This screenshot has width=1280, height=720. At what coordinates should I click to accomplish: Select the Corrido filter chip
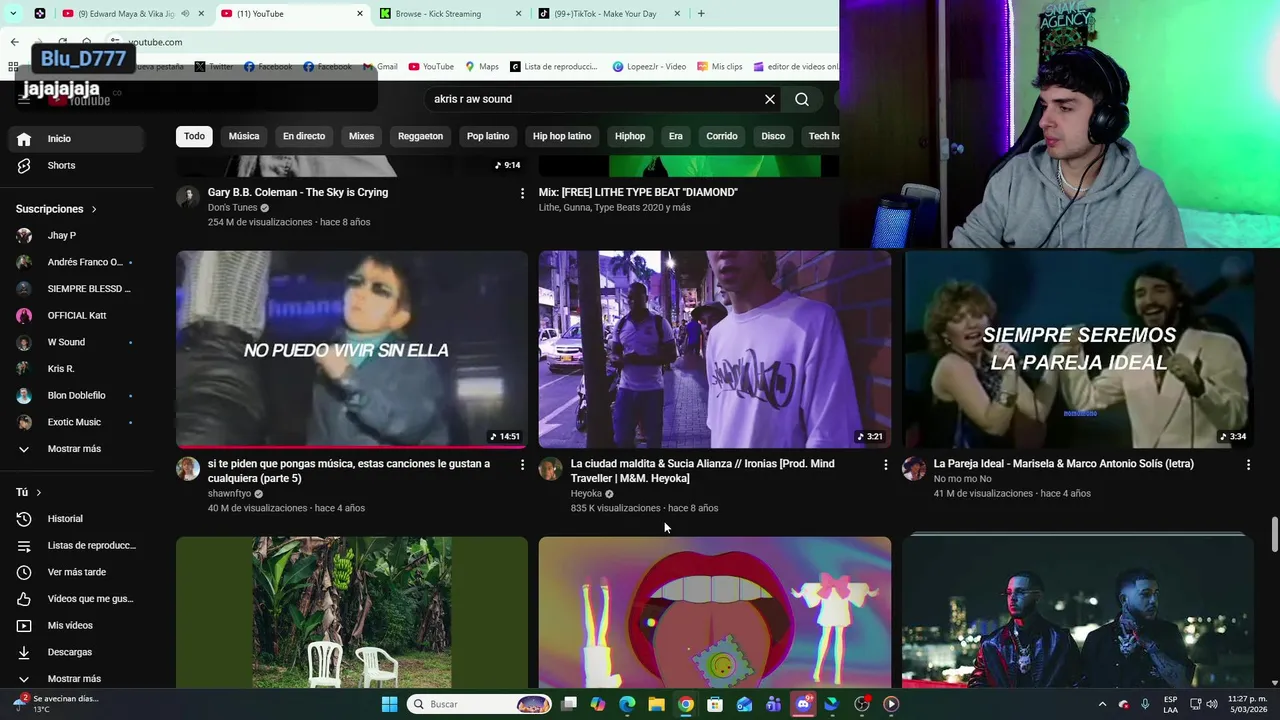(x=722, y=136)
